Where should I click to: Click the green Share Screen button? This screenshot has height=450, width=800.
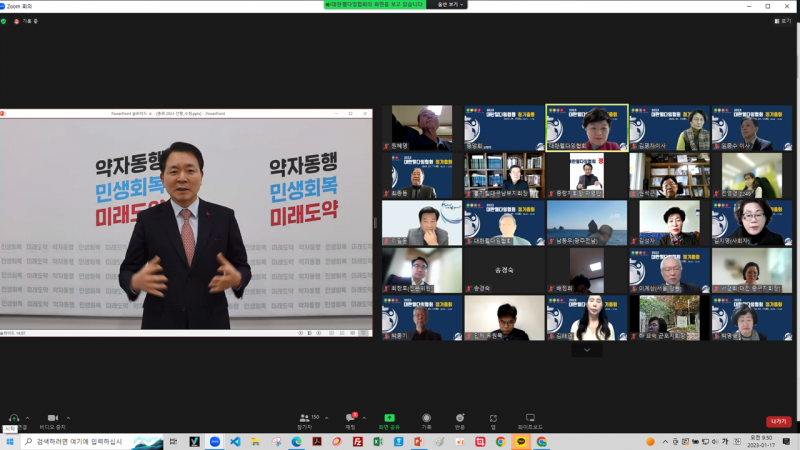[x=389, y=418]
